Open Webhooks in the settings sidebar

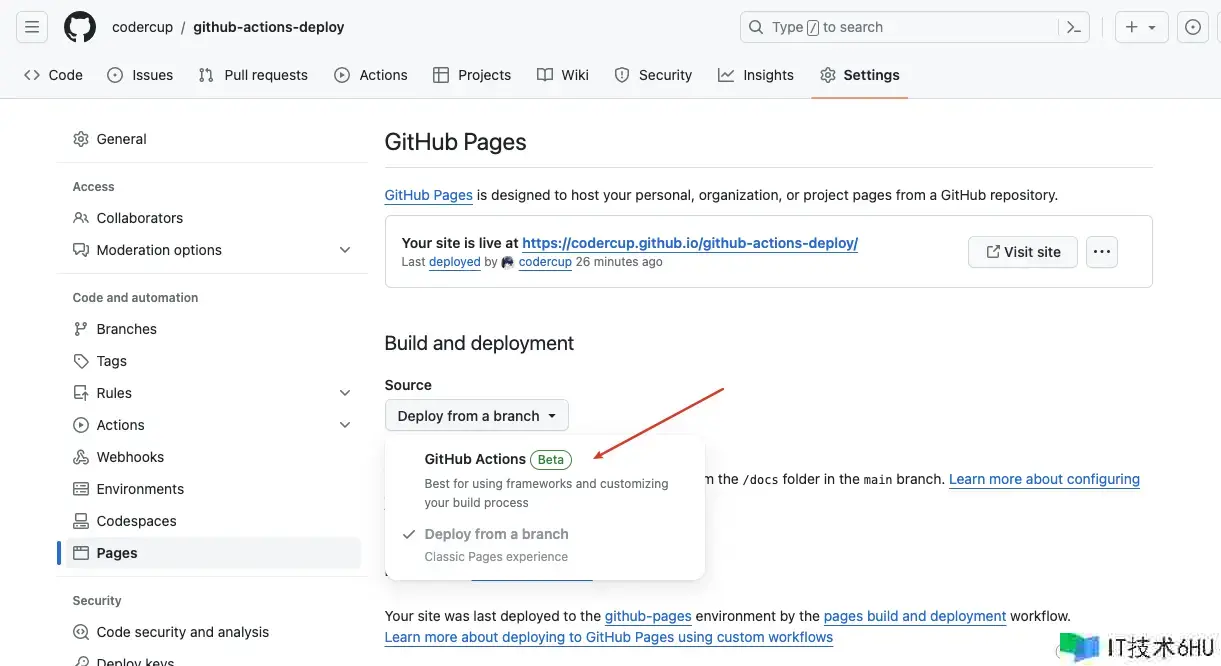click(x=130, y=457)
